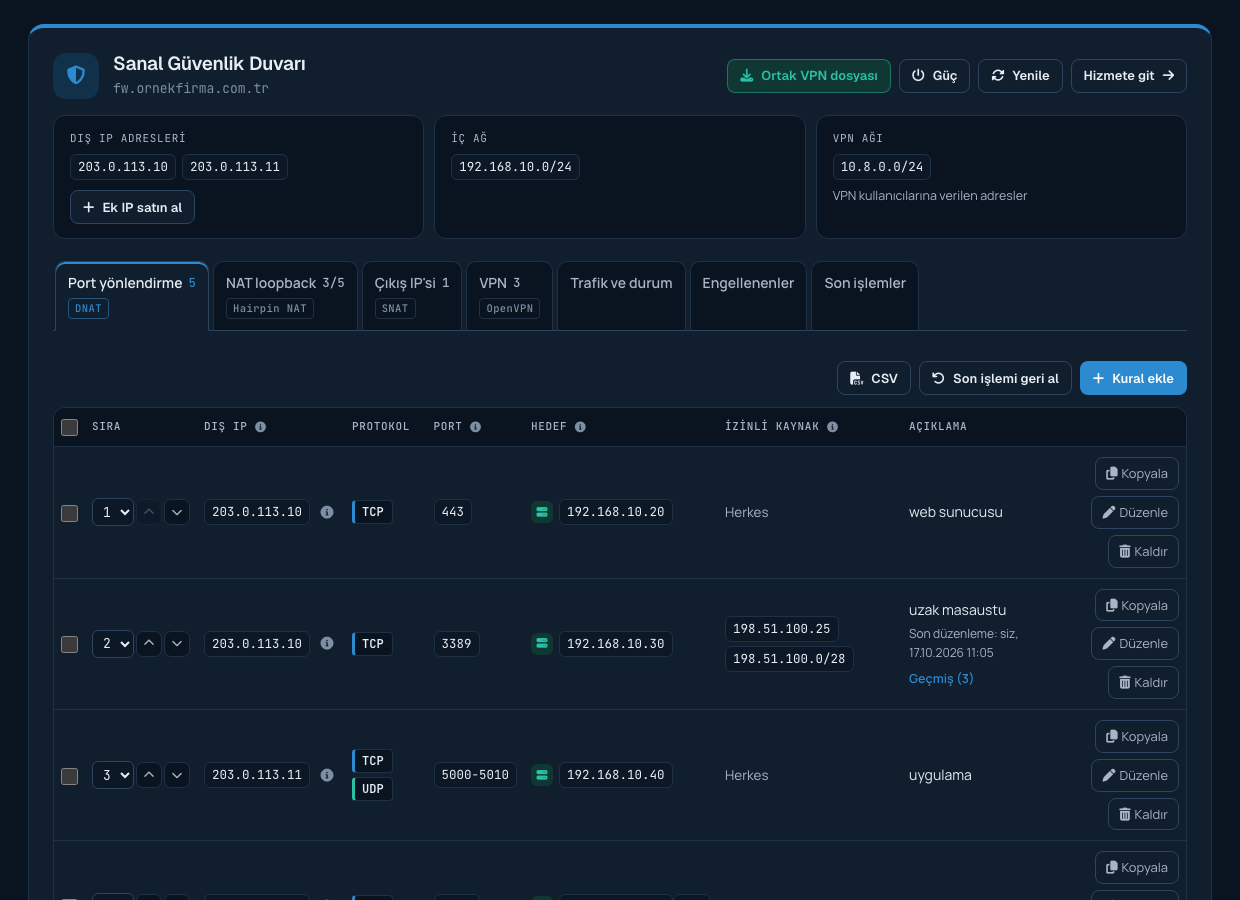This screenshot has width=1240, height=900.
Task: Open order dropdown for rule 1
Action: point(113,512)
